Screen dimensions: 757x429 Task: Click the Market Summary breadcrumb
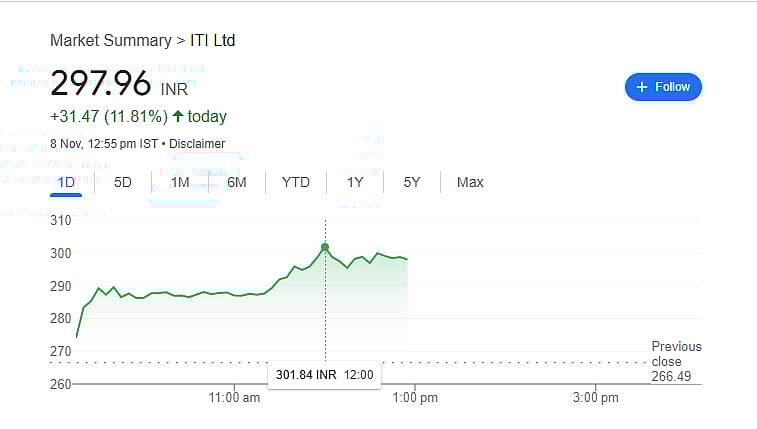111,41
